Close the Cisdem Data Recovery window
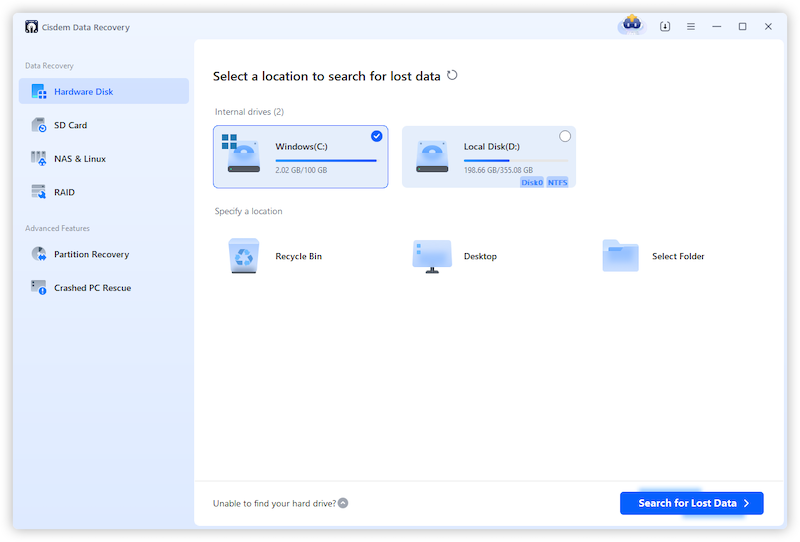 click(768, 27)
